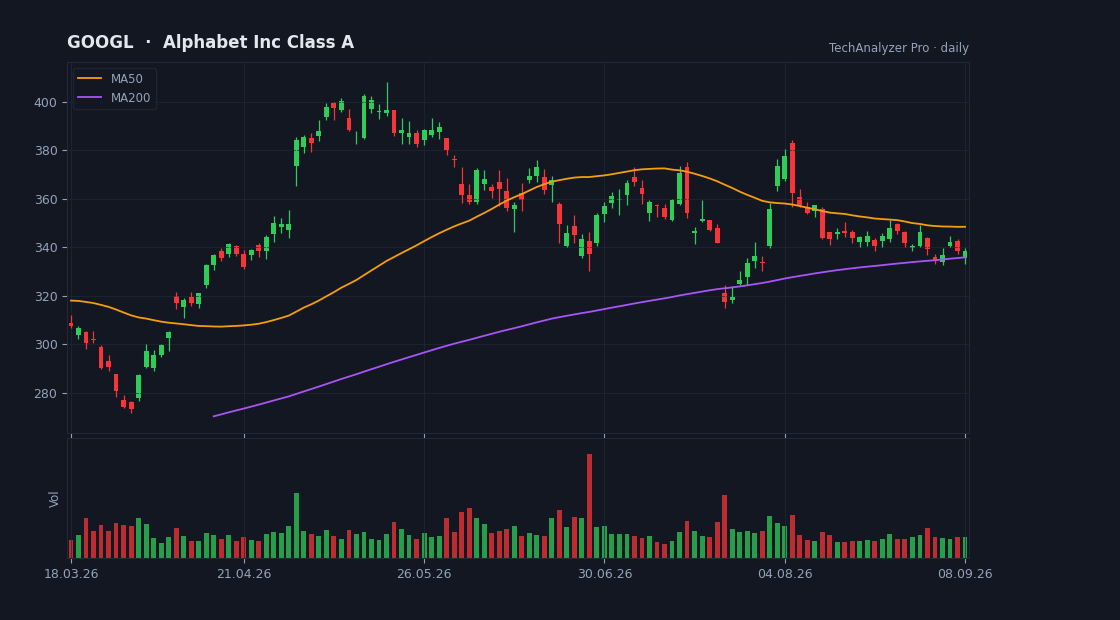Viewport: 1120px width, 620px height.
Task: Click the Vol axis label
Action: point(54,499)
